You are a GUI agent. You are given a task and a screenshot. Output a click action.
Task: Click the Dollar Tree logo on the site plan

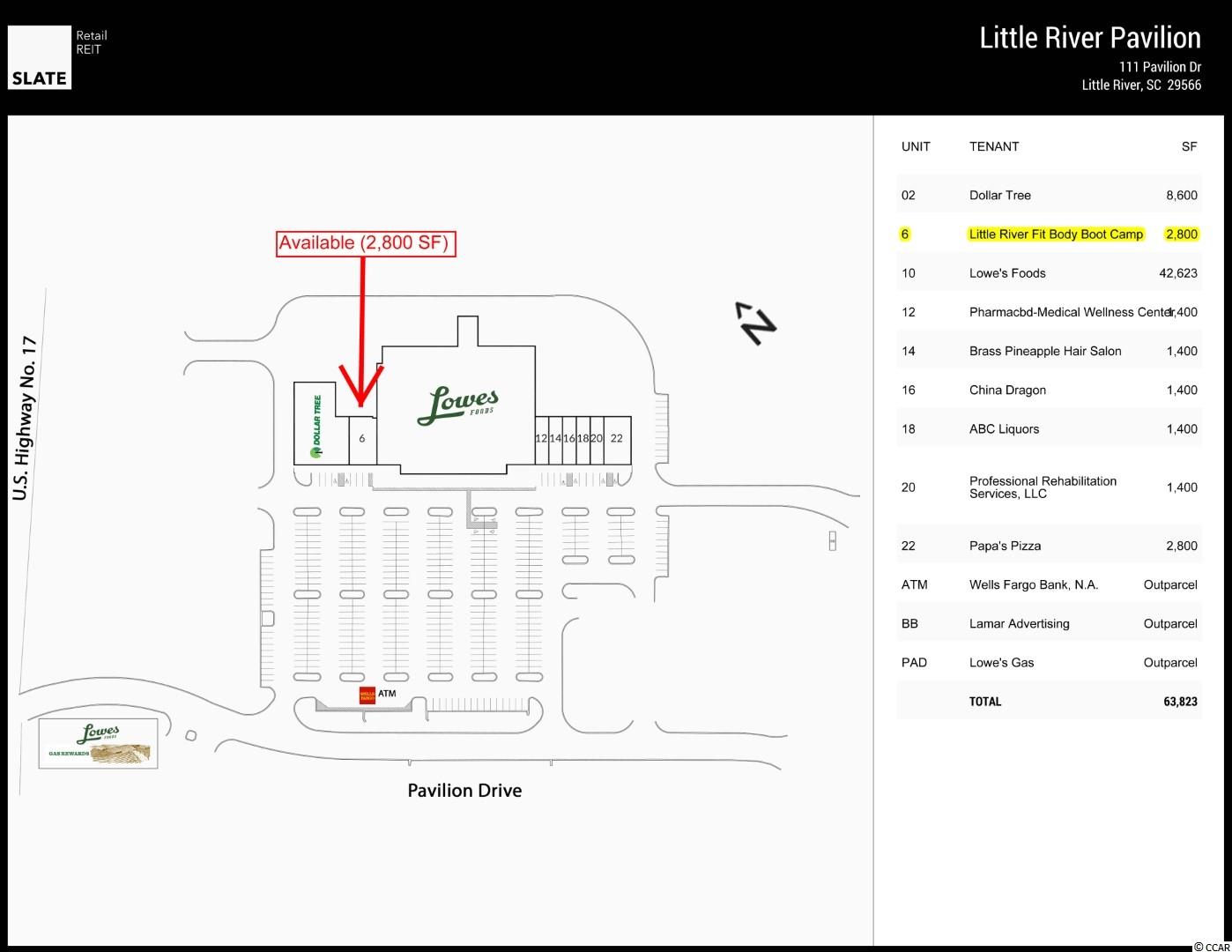pyautogui.click(x=315, y=426)
